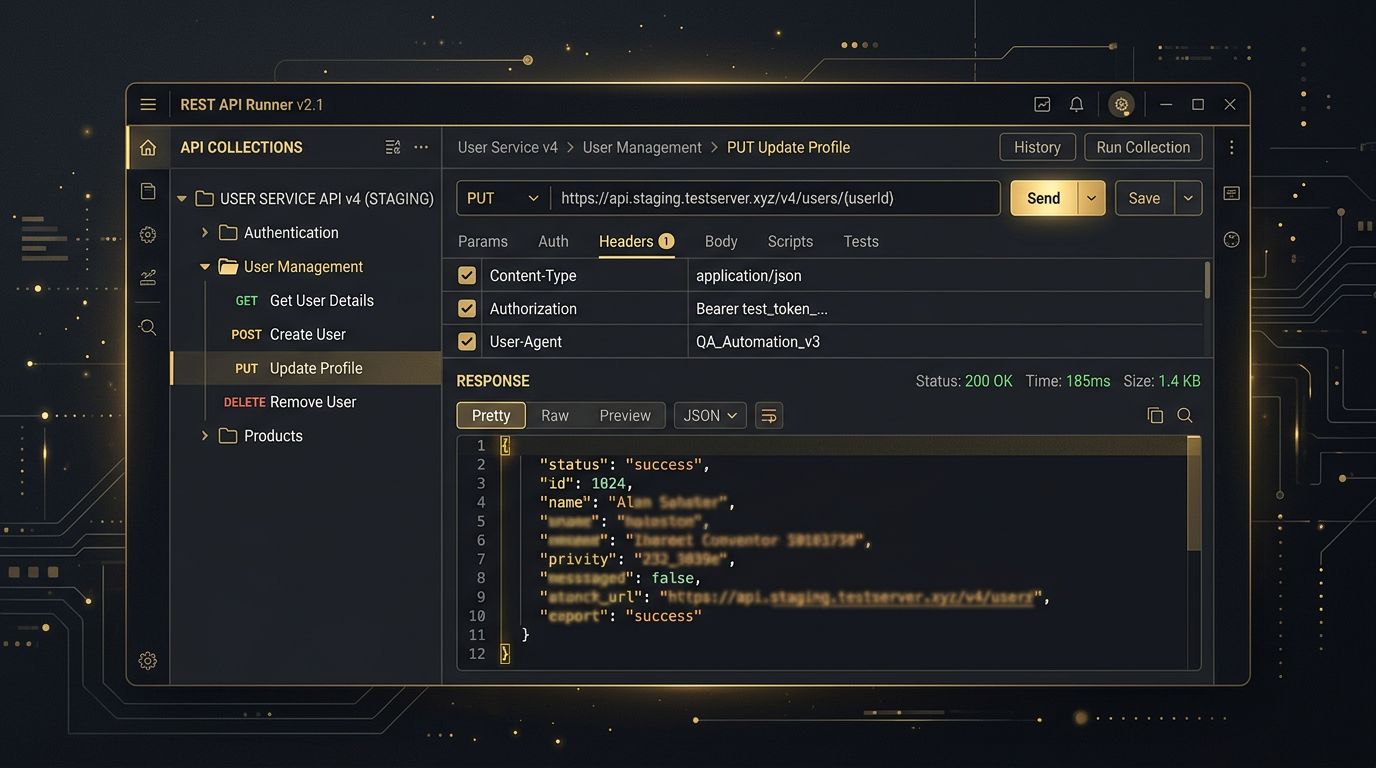Select the Home icon in the left sidebar

[x=147, y=146]
